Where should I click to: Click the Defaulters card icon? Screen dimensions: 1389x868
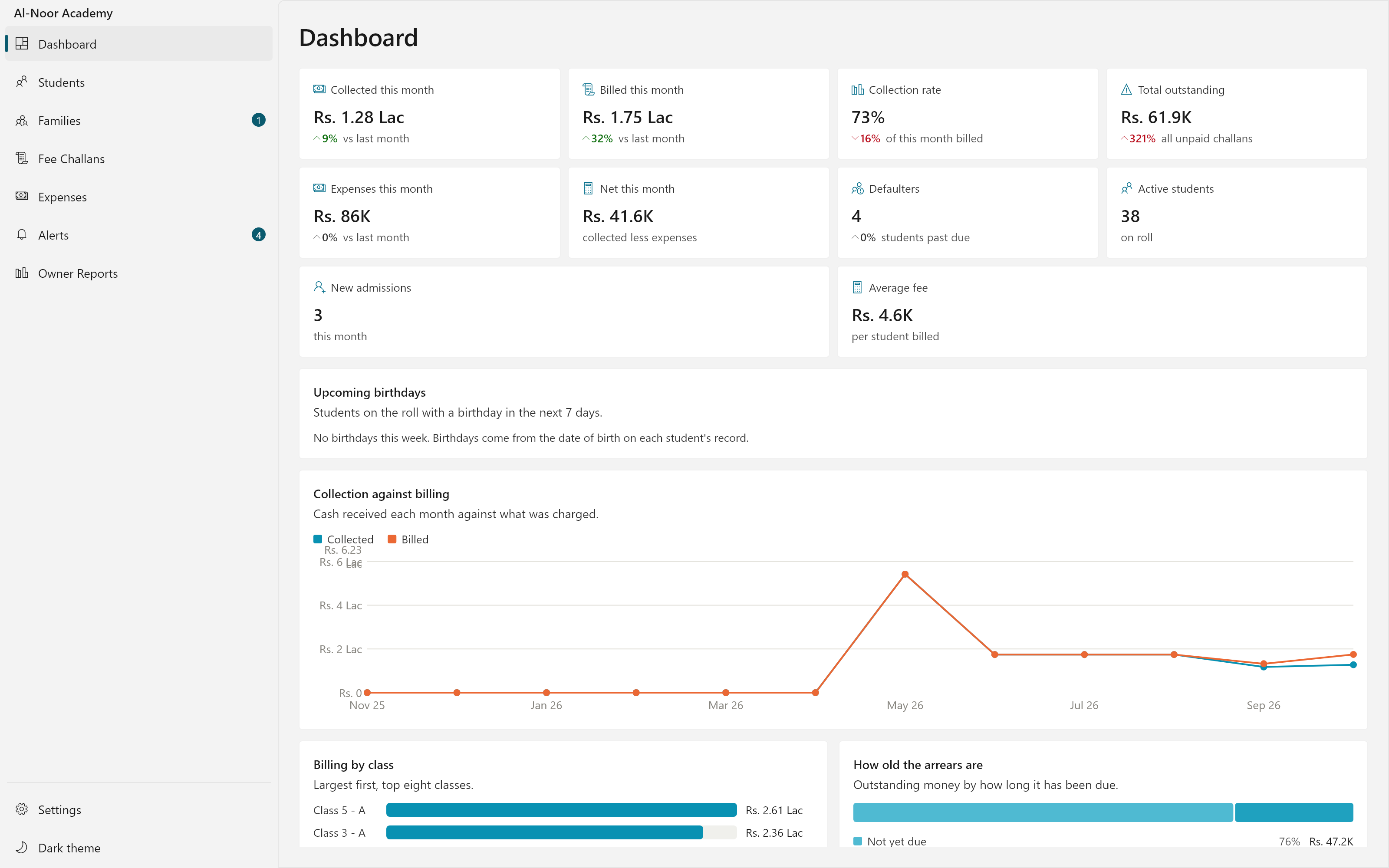(x=858, y=188)
